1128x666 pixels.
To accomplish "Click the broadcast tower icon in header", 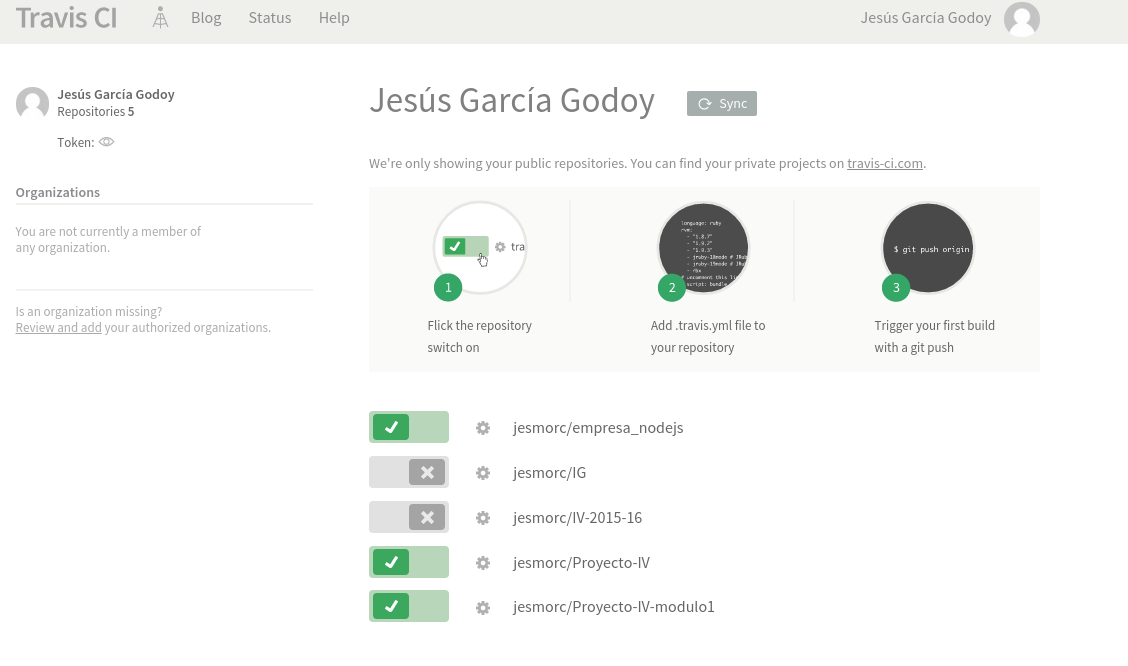I will coord(160,18).
